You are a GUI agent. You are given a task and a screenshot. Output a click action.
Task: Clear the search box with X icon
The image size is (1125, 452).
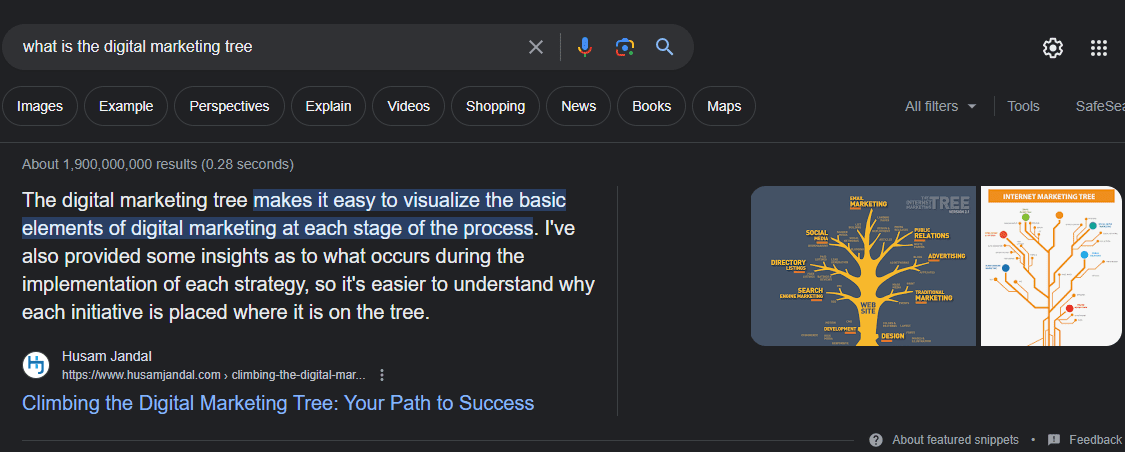click(x=536, y=47)
